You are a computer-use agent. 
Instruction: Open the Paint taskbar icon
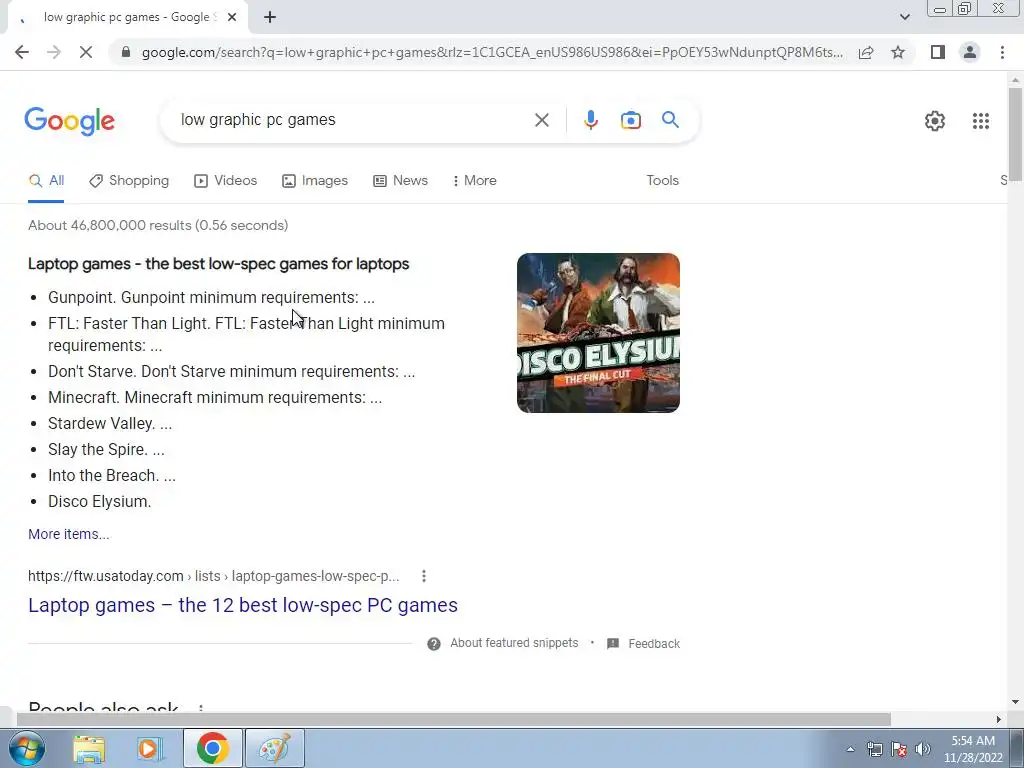pyautogui.click(x=274, y=748)
